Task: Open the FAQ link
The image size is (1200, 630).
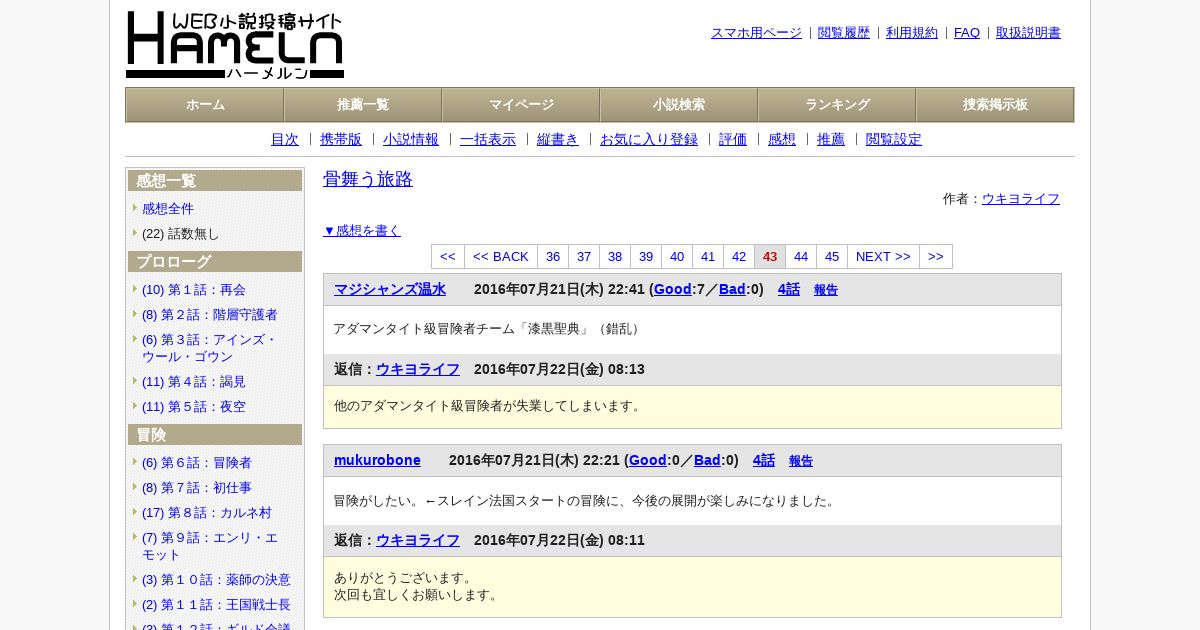Action: pos(967,32)
